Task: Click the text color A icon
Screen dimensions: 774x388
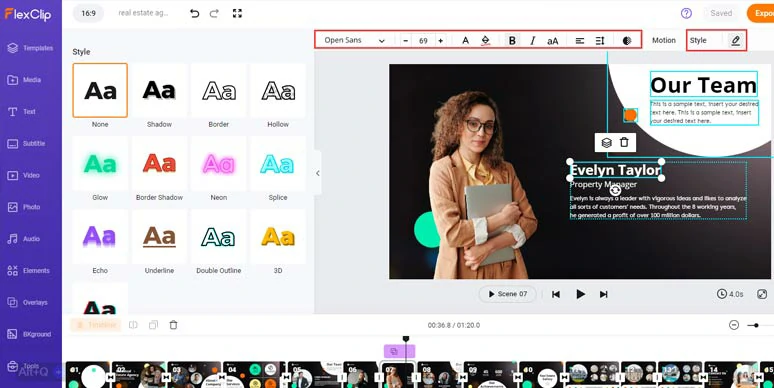Action: coord(465,40)
